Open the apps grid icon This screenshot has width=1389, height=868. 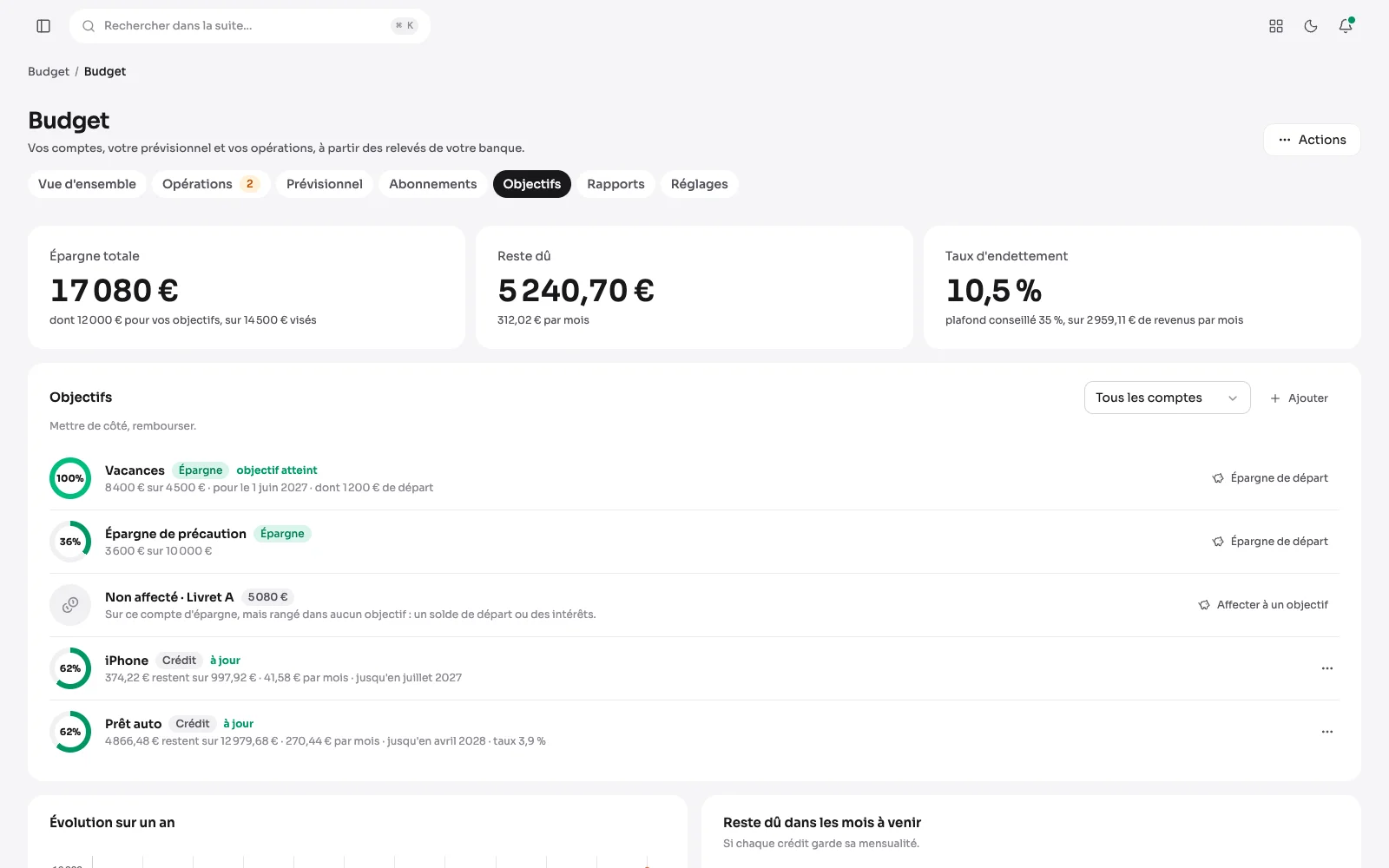[x=1276, y=26]
